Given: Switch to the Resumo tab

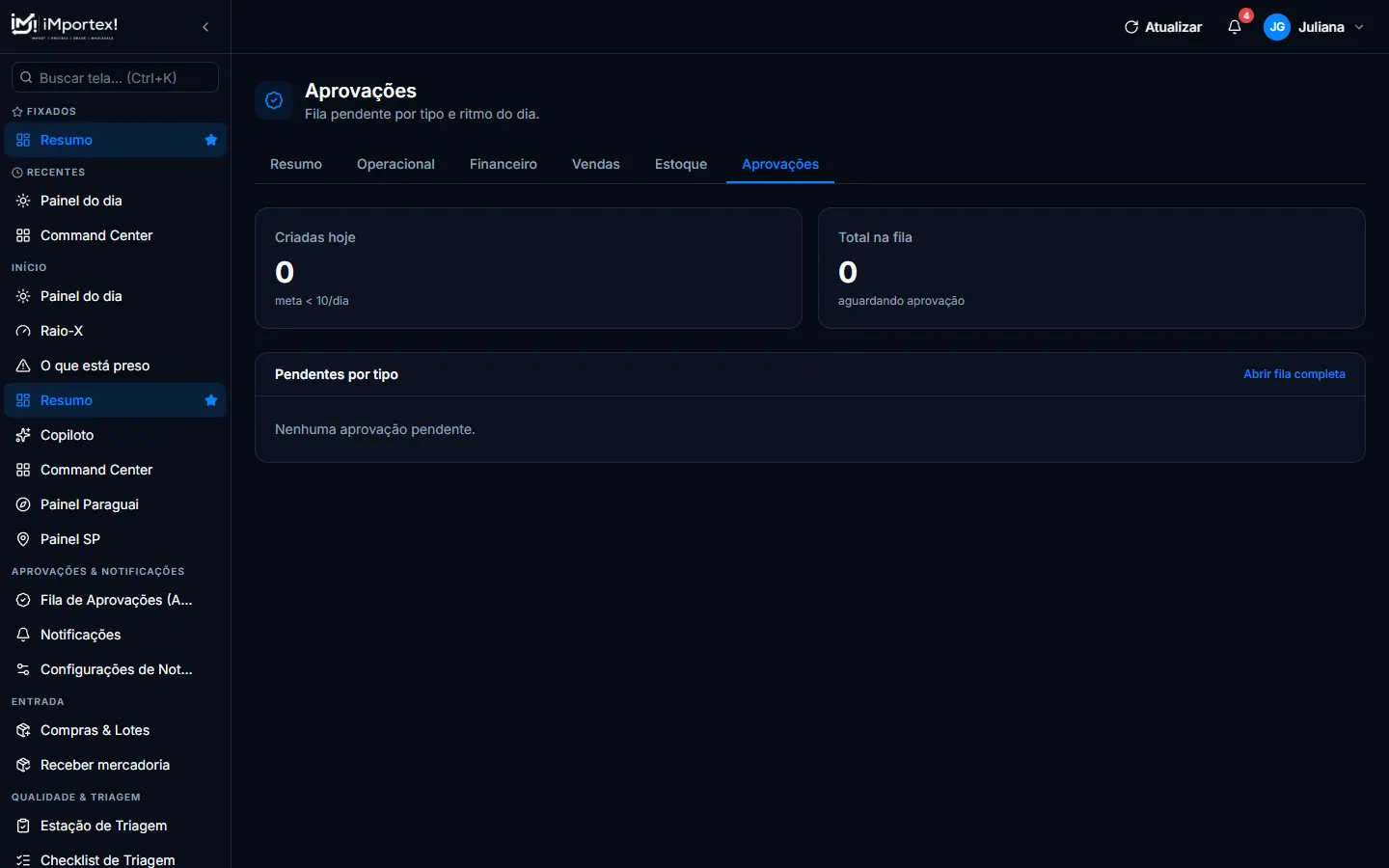Looking at the screenshot, I should 296,164.
